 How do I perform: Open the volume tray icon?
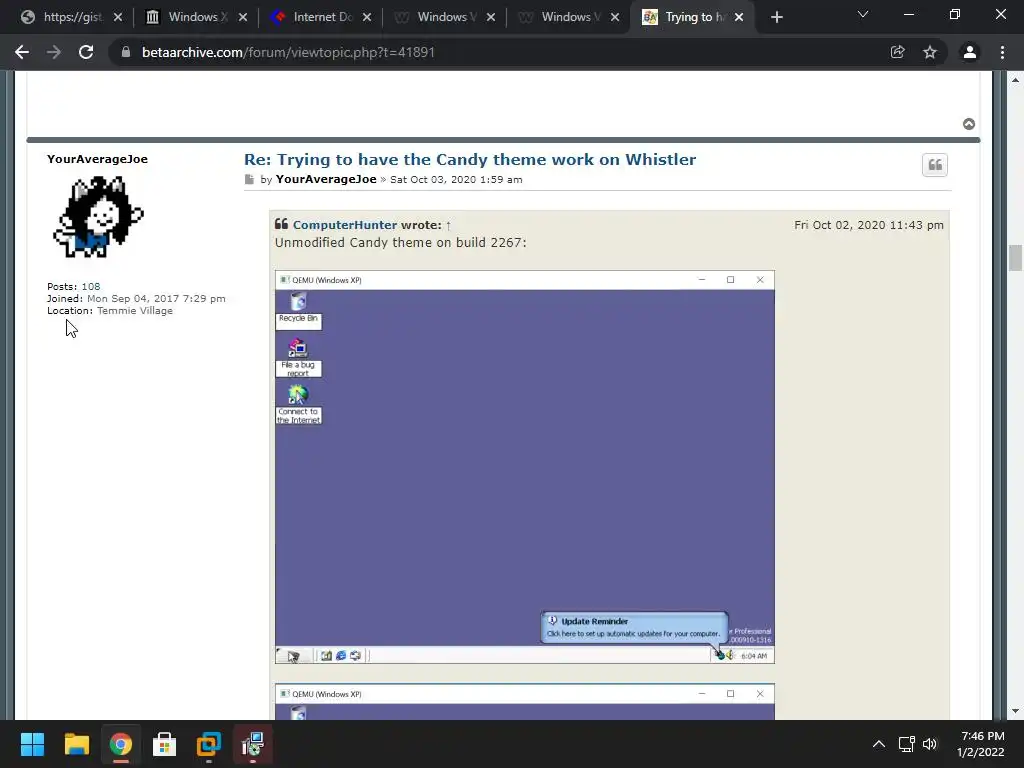930,744
